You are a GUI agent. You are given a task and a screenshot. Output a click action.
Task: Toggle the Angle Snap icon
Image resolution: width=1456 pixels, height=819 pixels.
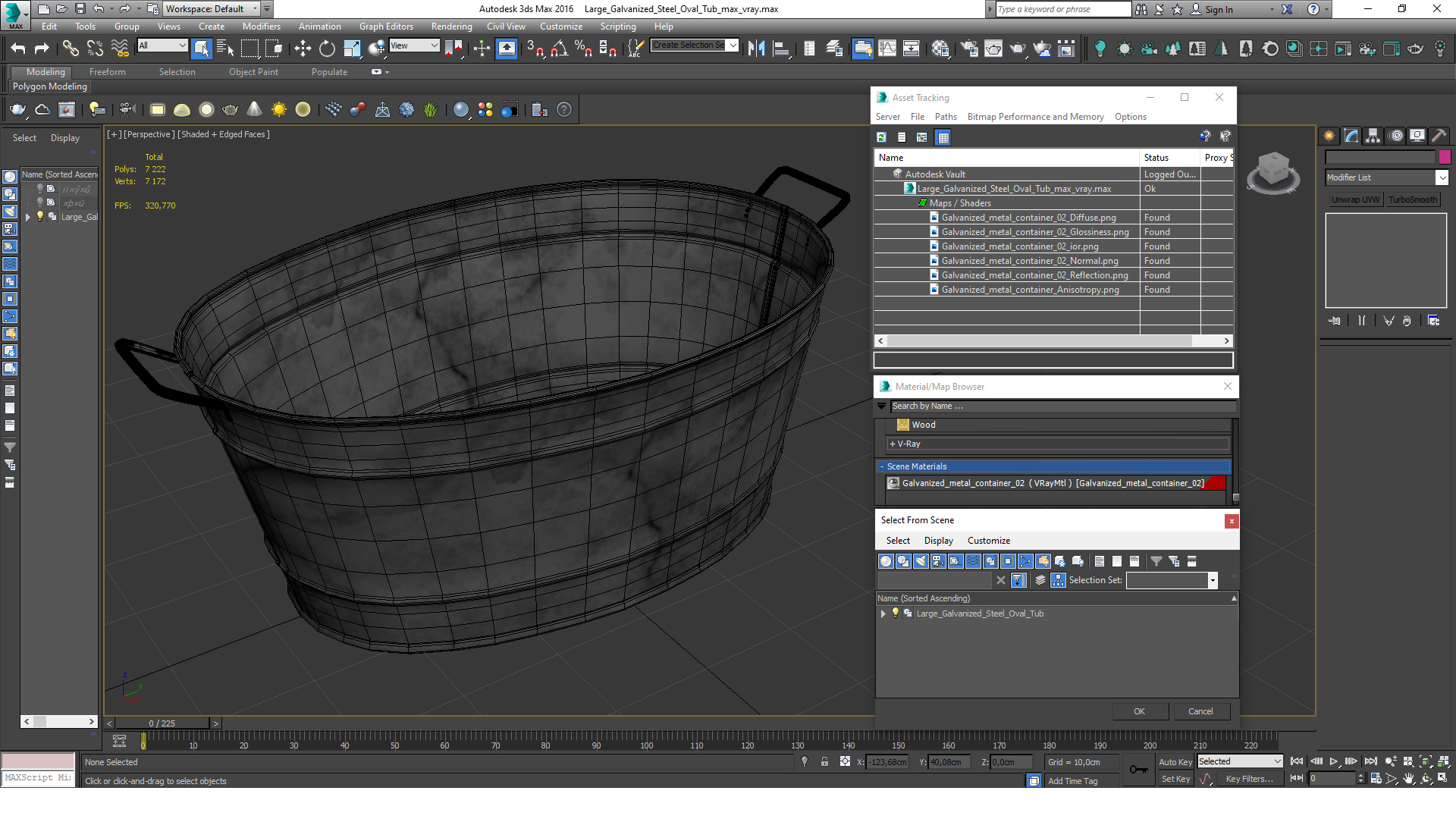tap(560, 49)
